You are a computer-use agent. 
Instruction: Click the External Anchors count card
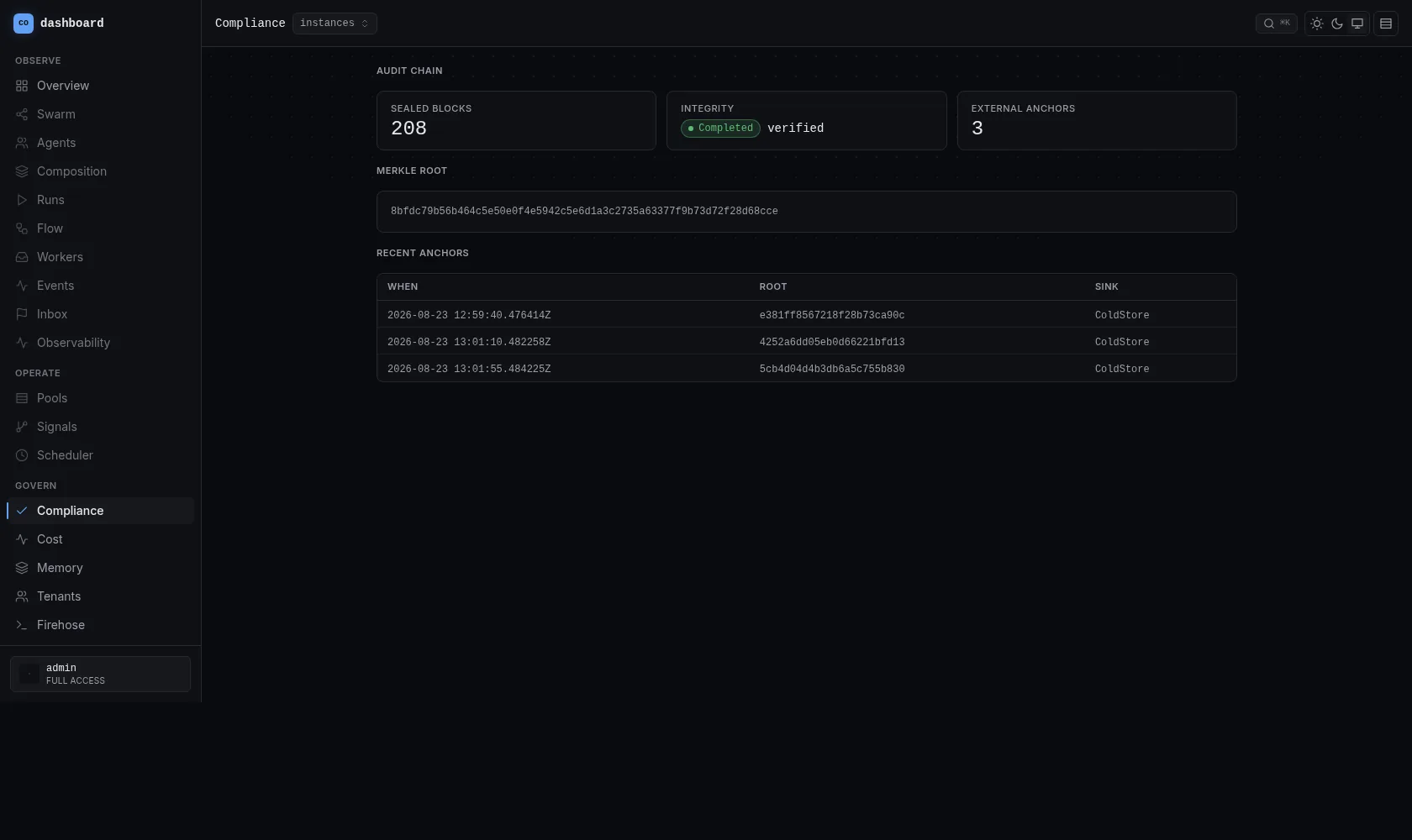pos(1097,121)
